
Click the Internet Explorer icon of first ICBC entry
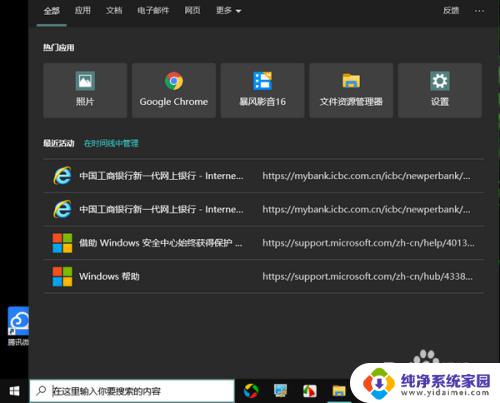(x=62, y=176)
